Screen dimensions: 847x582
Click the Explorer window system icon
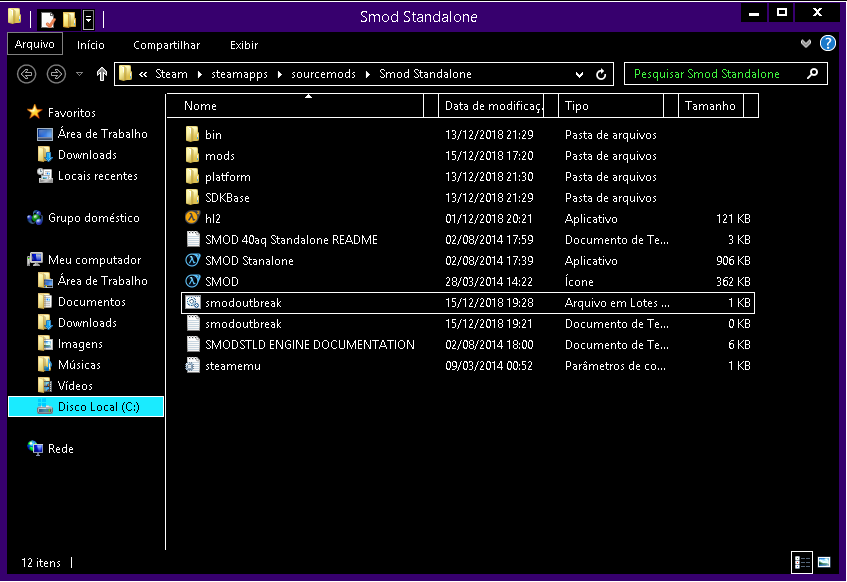(15, 18)
